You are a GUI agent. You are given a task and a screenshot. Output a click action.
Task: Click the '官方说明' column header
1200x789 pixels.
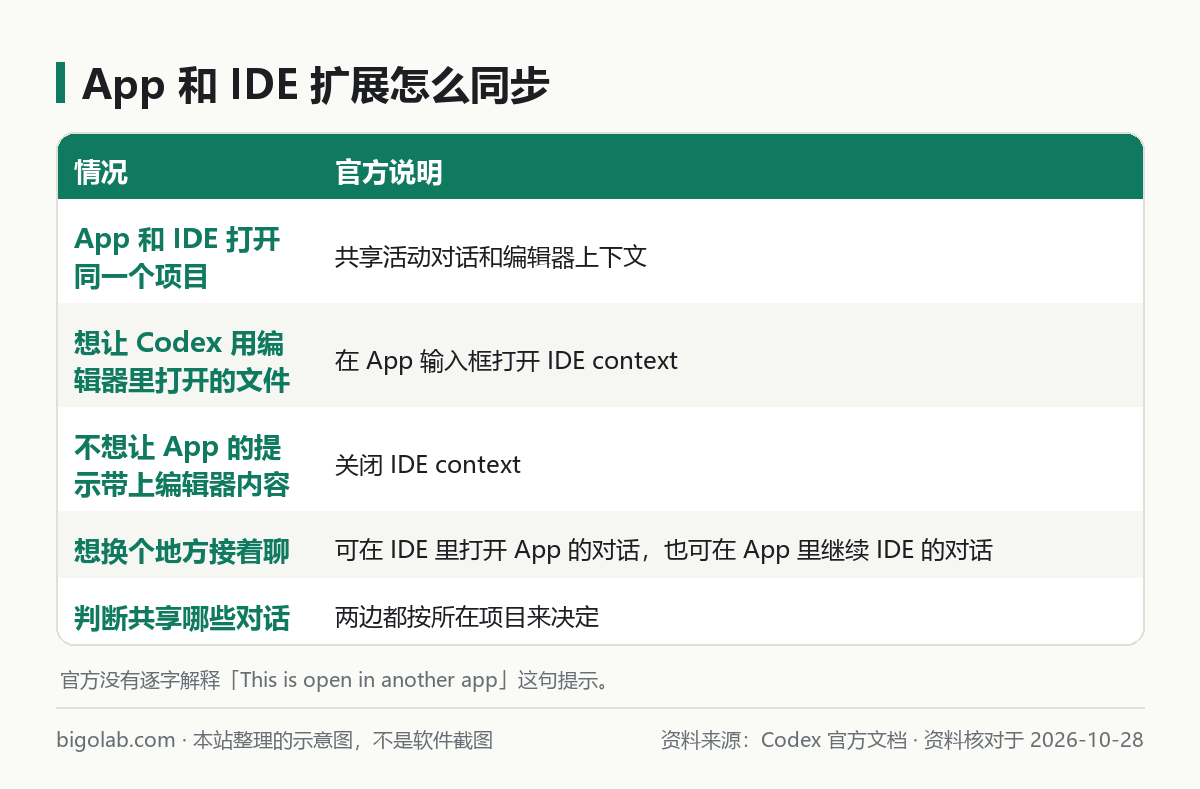[389, 172]
